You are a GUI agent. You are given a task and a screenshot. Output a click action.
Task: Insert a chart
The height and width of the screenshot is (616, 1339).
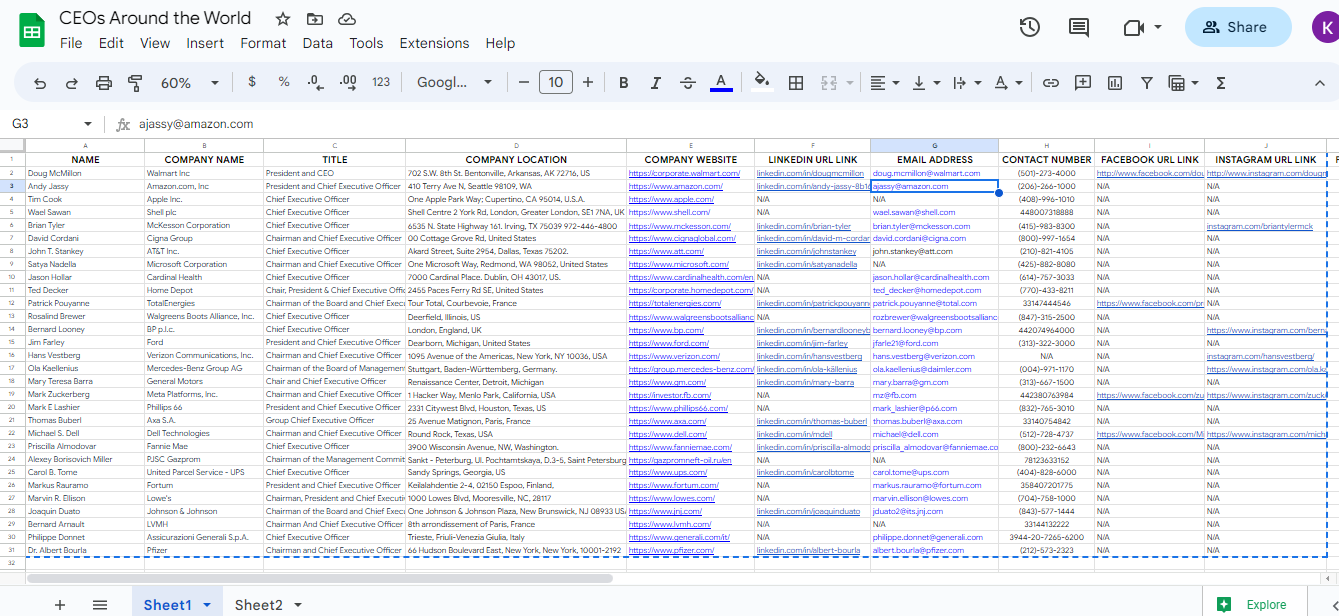pos(1115,83)
